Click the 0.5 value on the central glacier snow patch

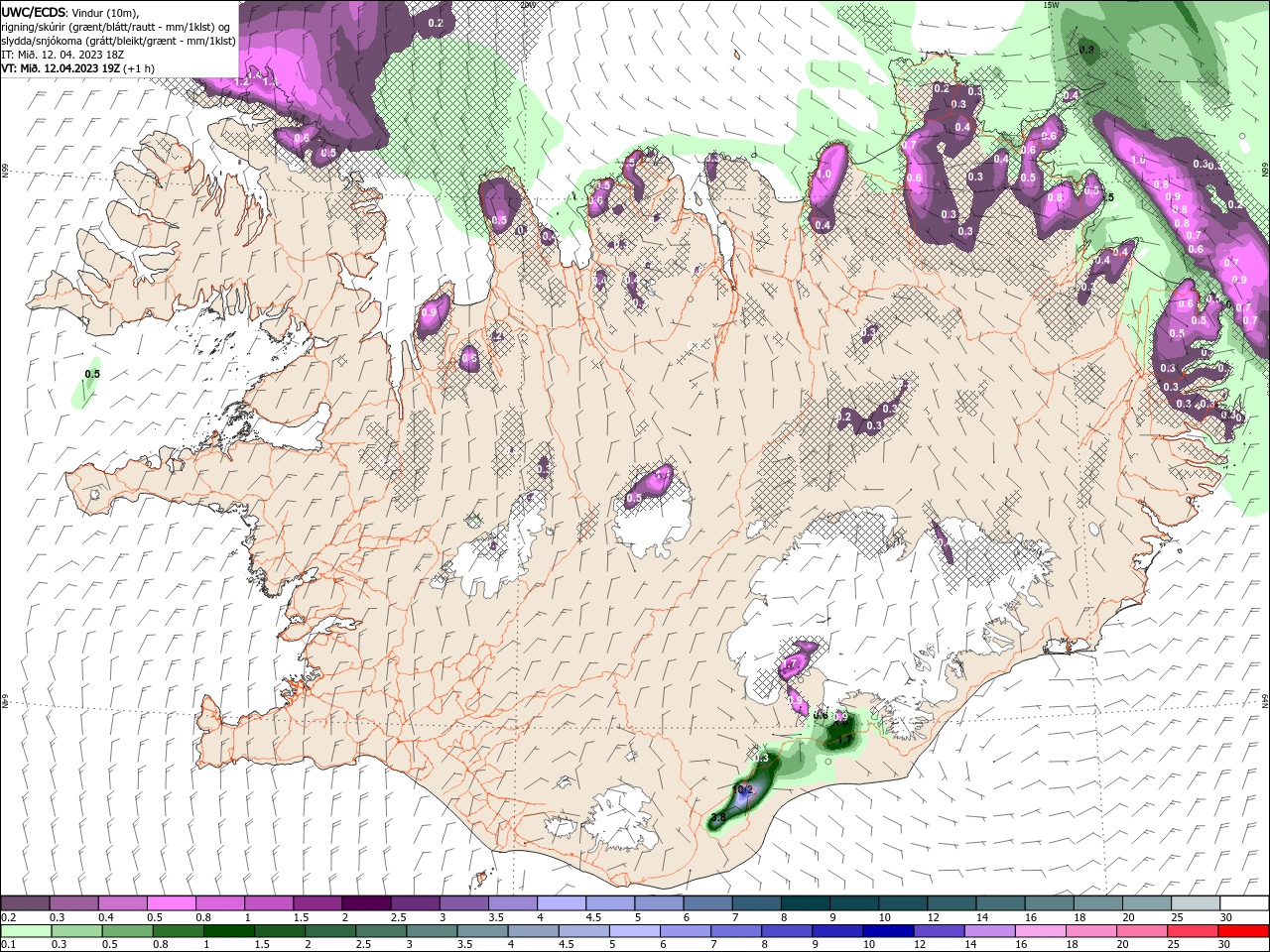point(635,499)
